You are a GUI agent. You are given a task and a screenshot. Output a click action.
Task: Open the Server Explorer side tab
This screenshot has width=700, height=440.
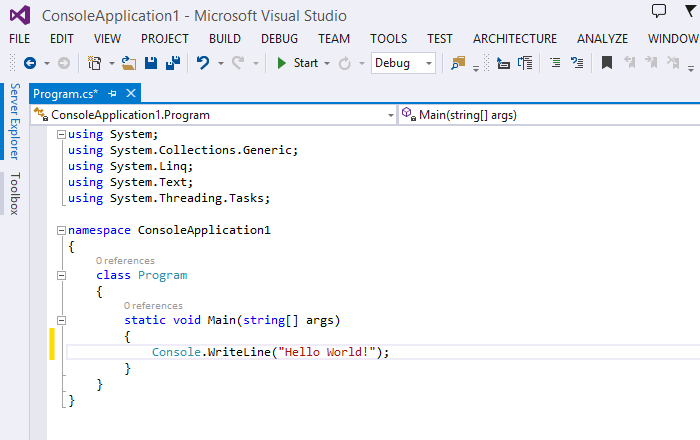click(x=15, y=122)
